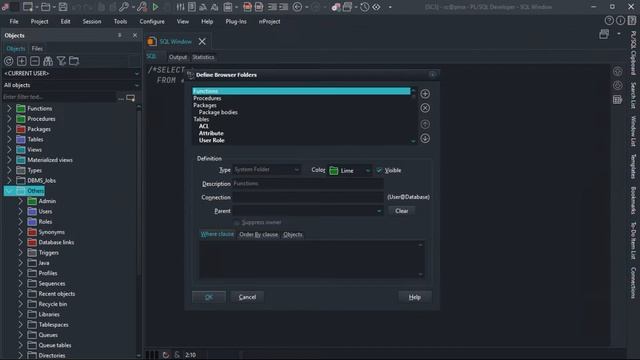The image size is (640, 360).
Task: Expand the Triggers tree node
Action: (20, 253)
